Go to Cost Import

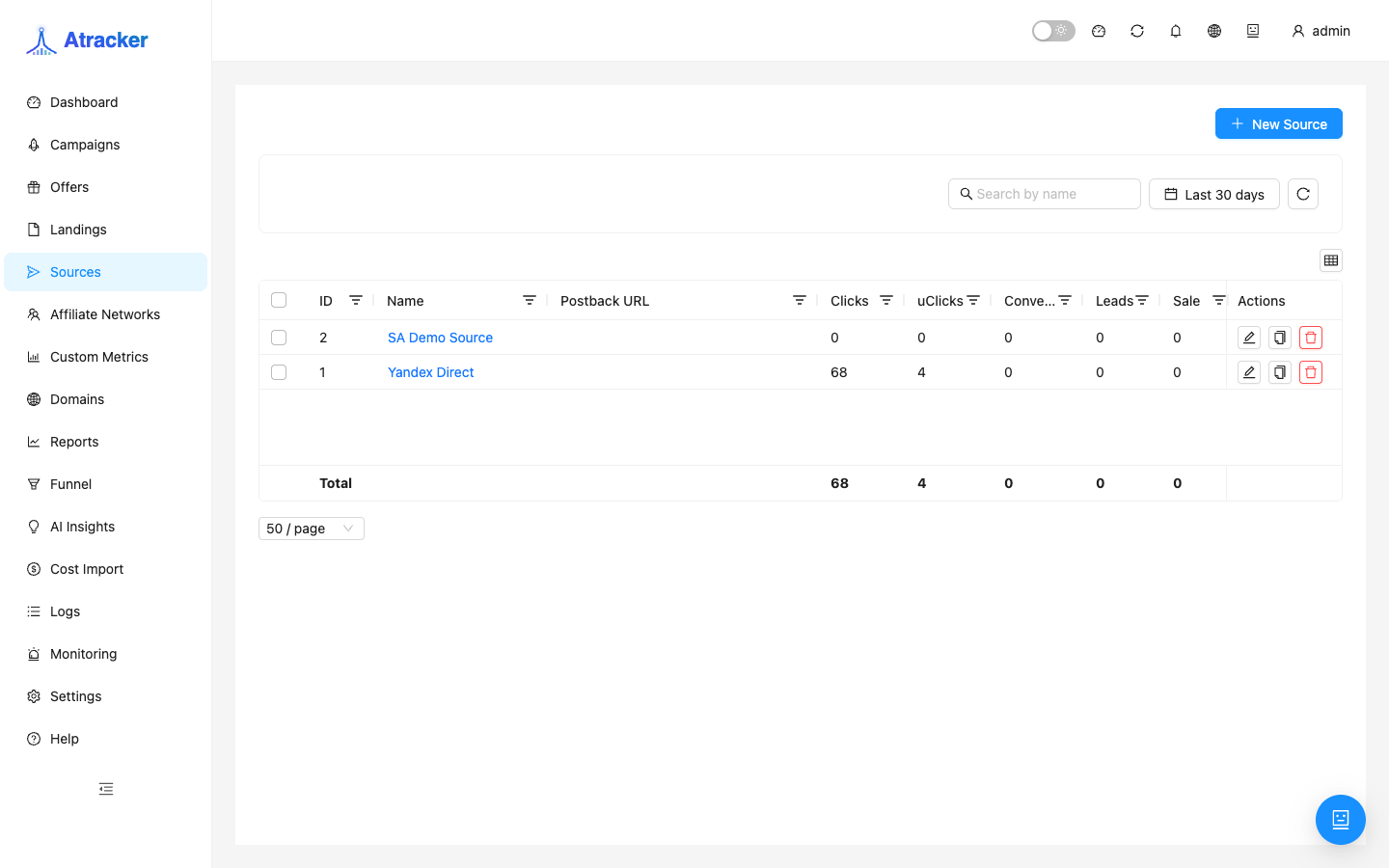click(105, 569)
